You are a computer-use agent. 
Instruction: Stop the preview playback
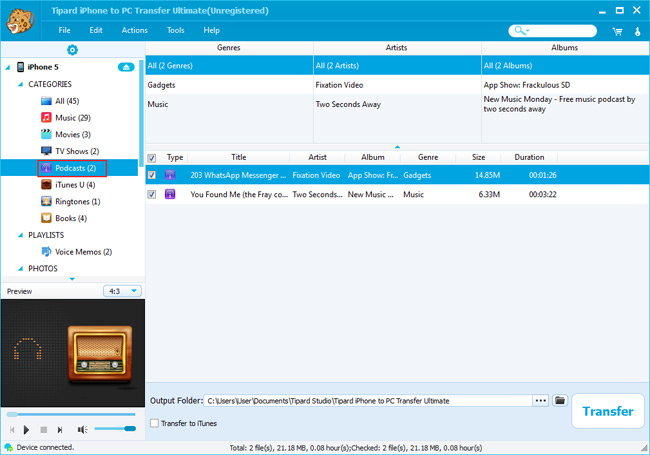click(x=44, y=430)
